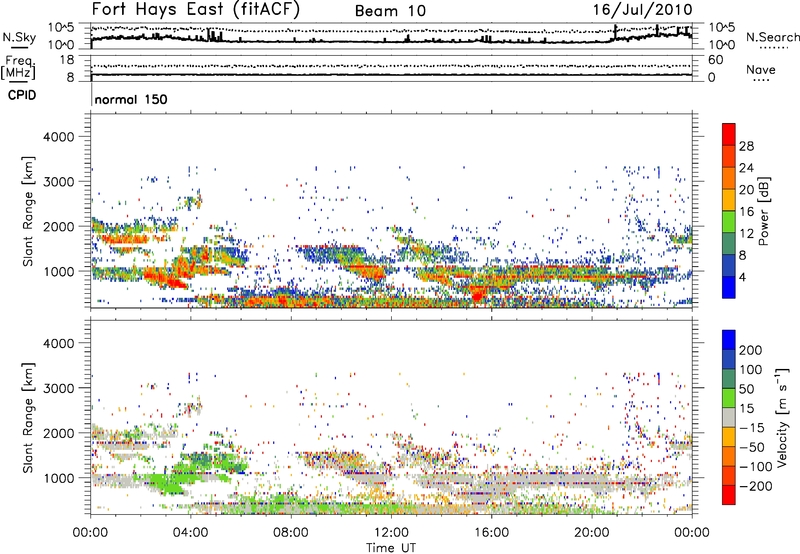Click the 'Nave' legend label
Screen dimensions: 800x554
tap(761, 70)
